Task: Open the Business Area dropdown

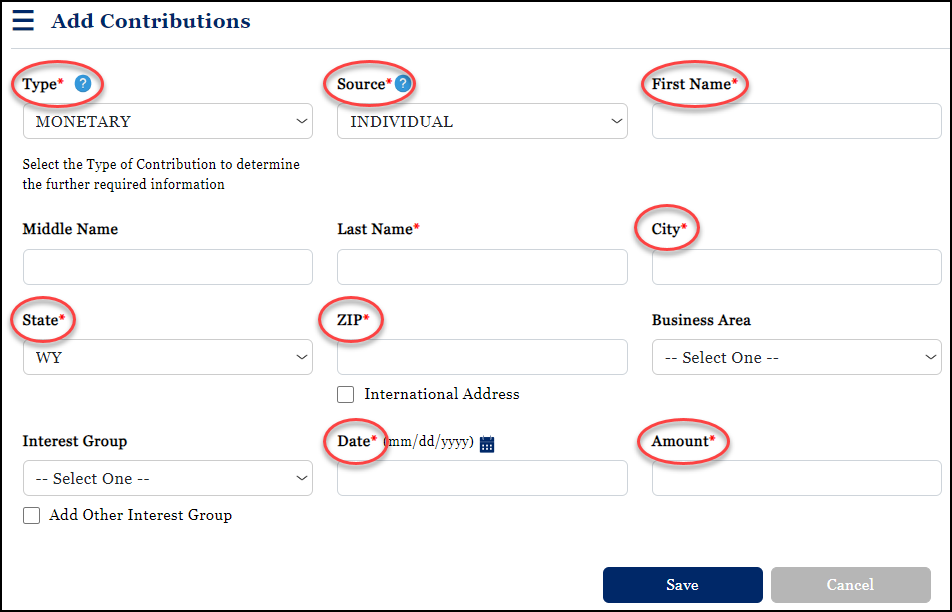Action: [x=796, y=357]
